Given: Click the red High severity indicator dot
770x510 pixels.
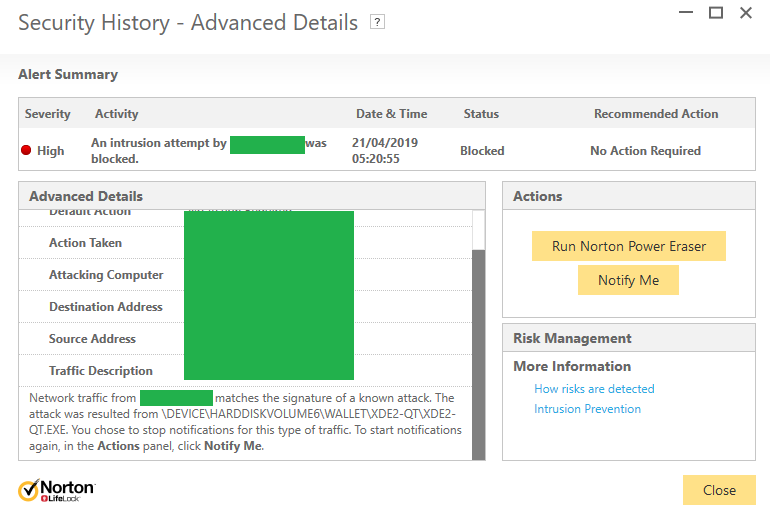Looking at the screenshot, I should point(27,150).
